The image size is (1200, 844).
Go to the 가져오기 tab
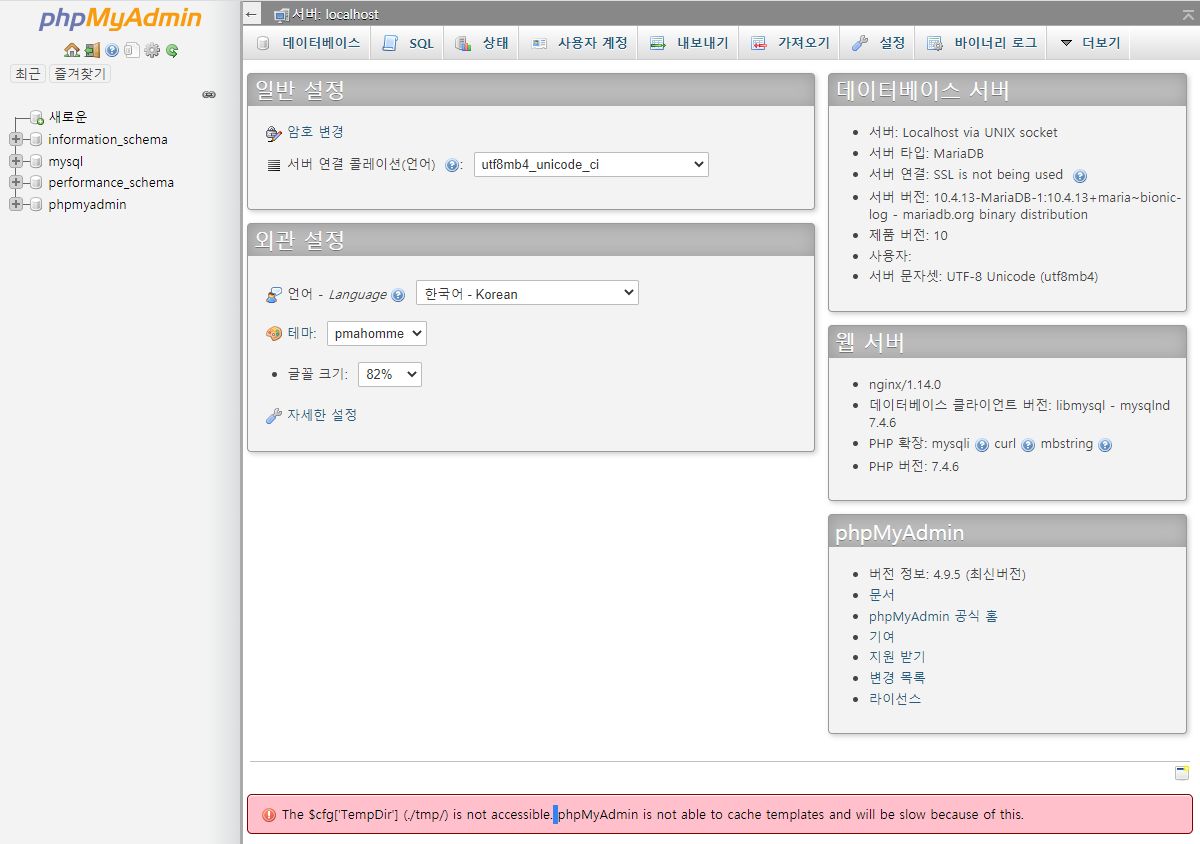pos(791,43)
